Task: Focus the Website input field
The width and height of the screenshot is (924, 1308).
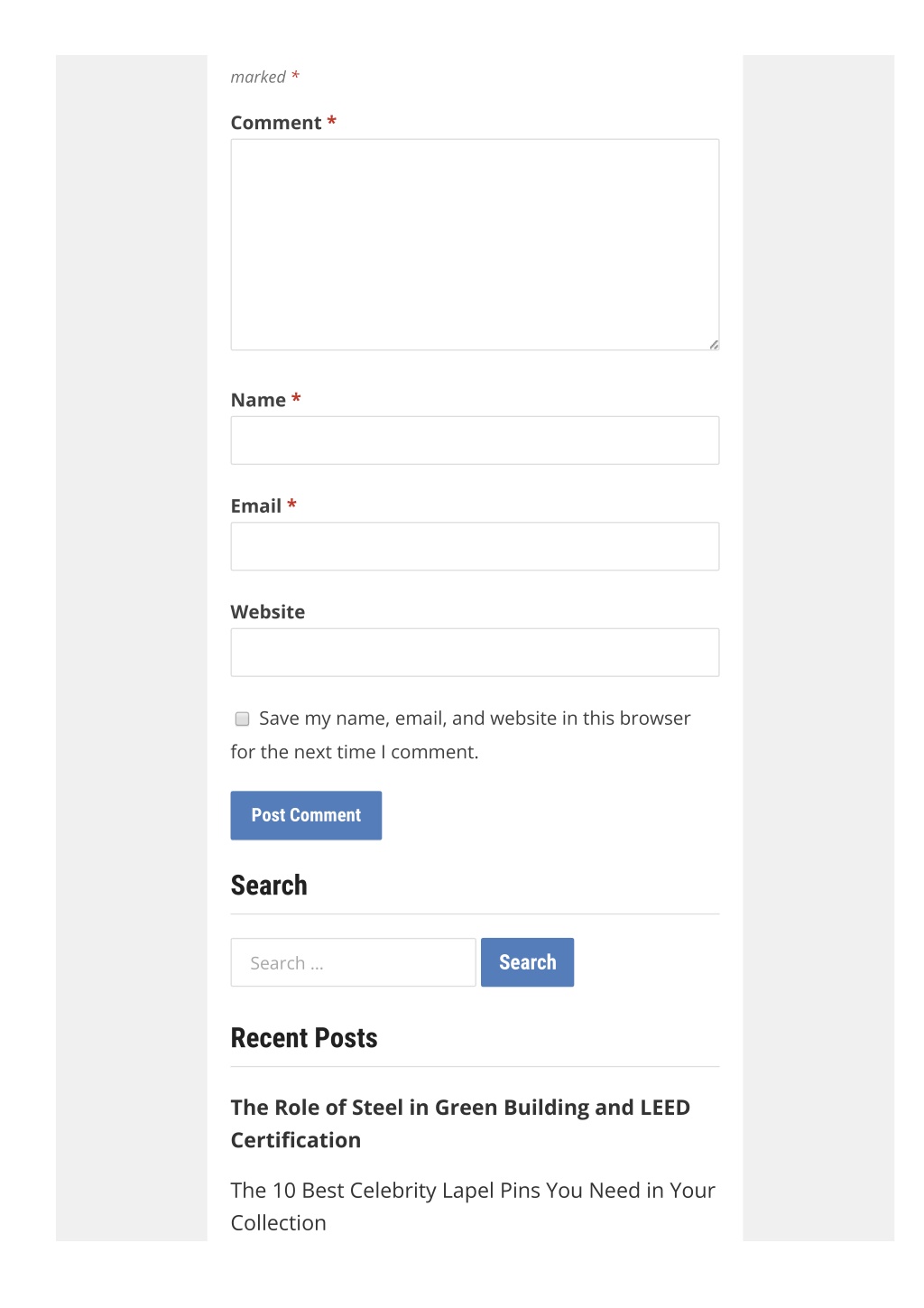Action: click(x=475, y=653)
